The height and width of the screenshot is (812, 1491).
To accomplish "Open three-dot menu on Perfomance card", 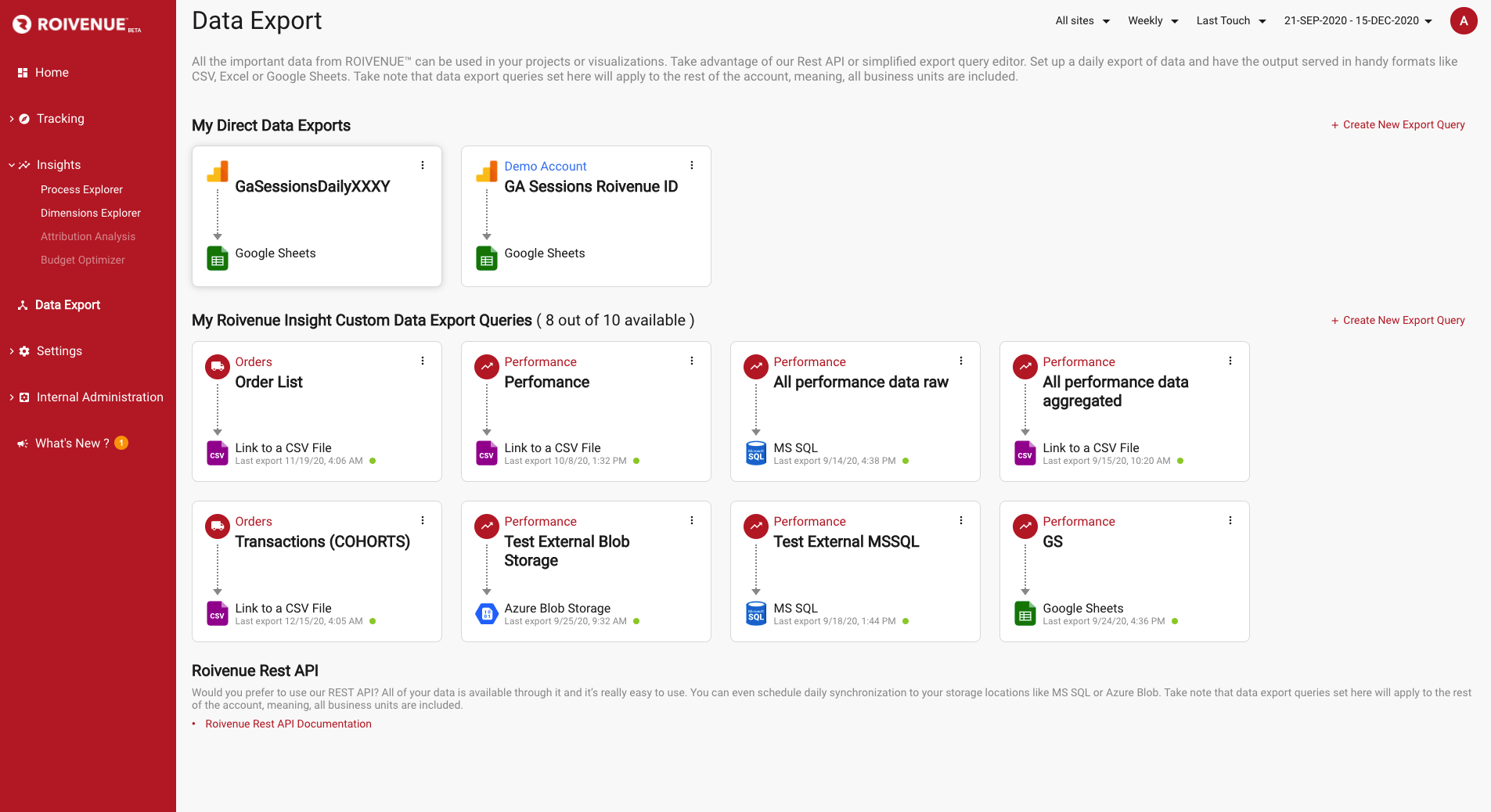I will 692,361.
